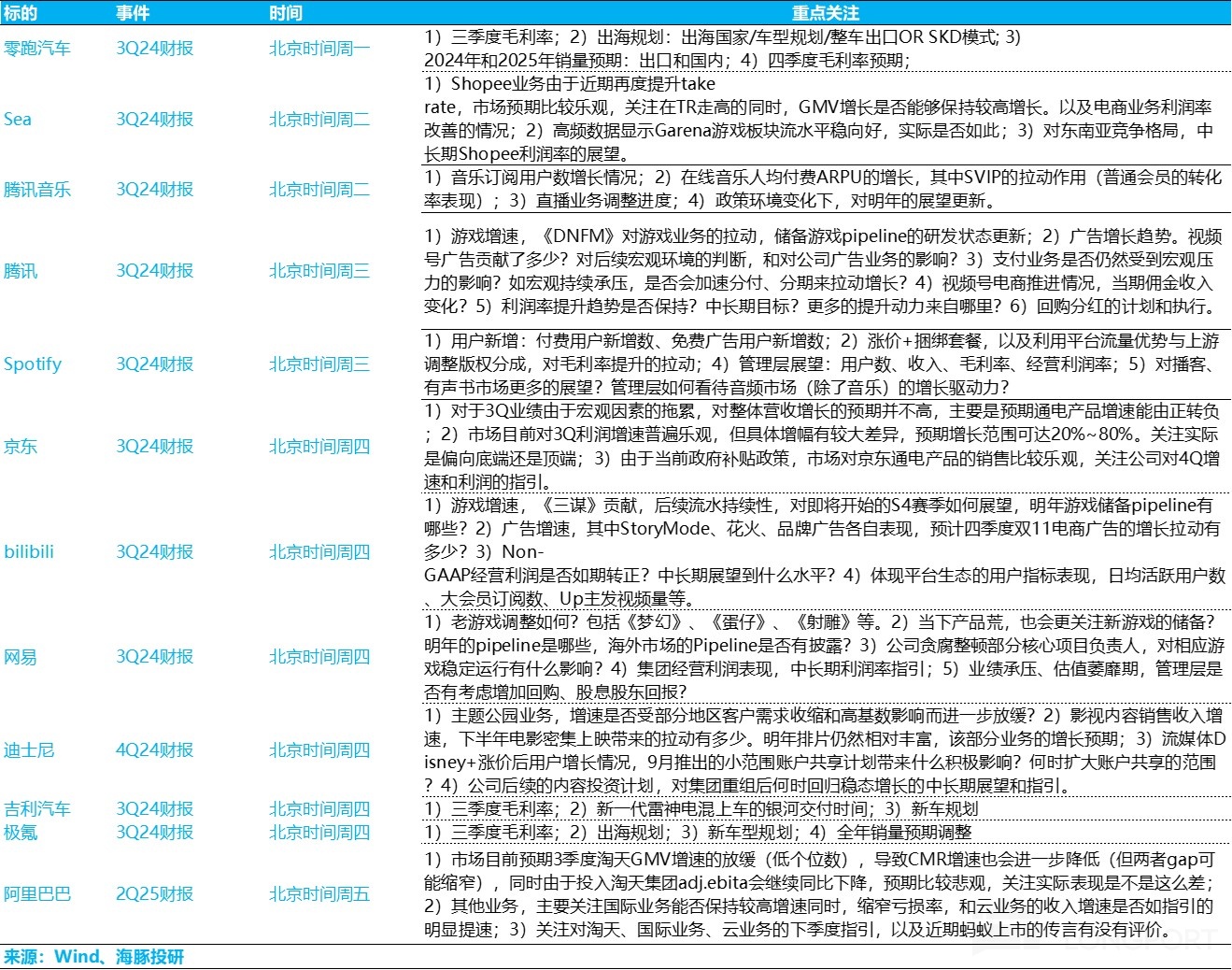Click 3Q24财报 in the bilibili row
1232x970 pixels.
point(155,551)
